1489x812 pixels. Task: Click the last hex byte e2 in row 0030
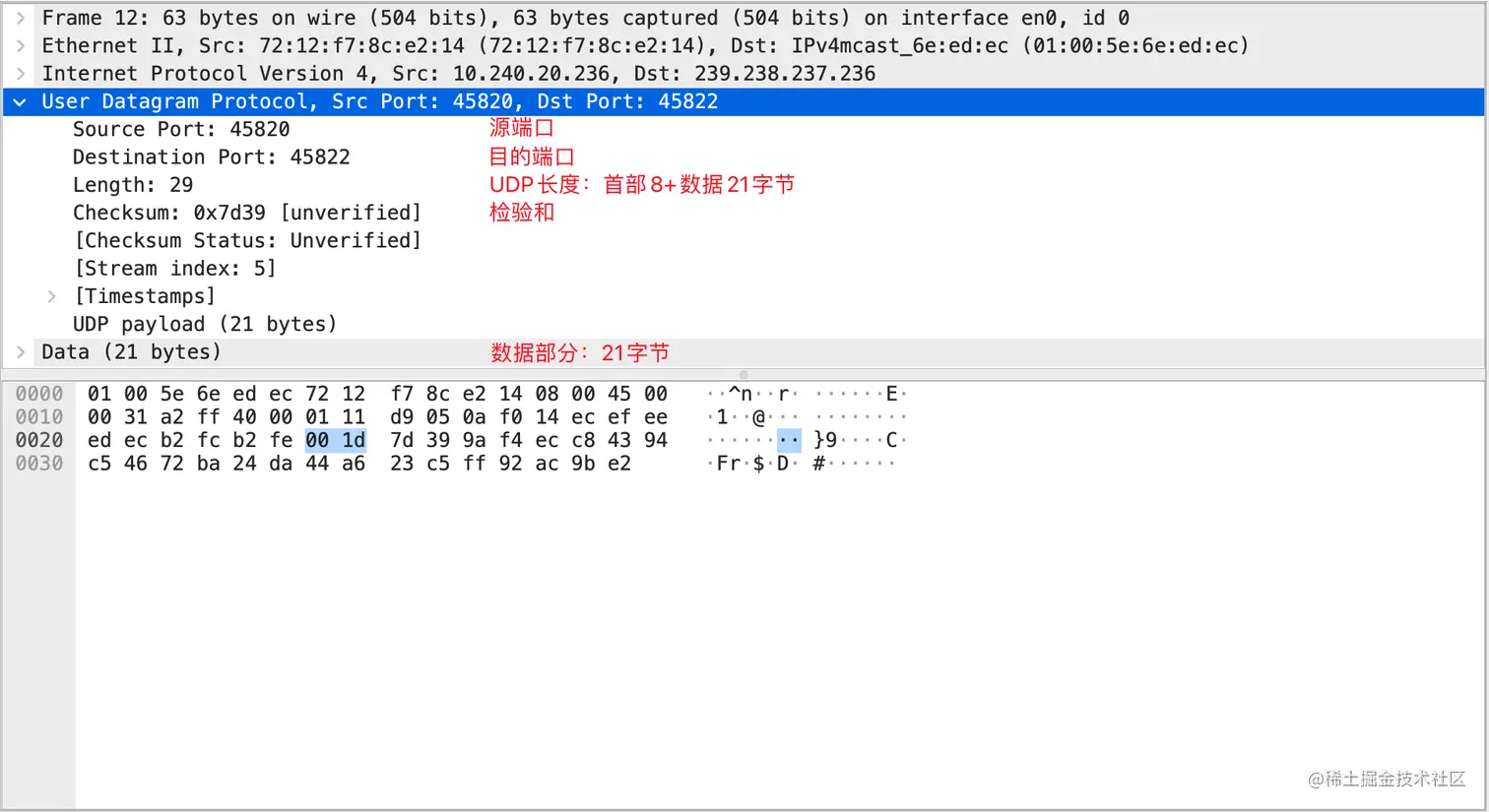[x=619, y=464]
